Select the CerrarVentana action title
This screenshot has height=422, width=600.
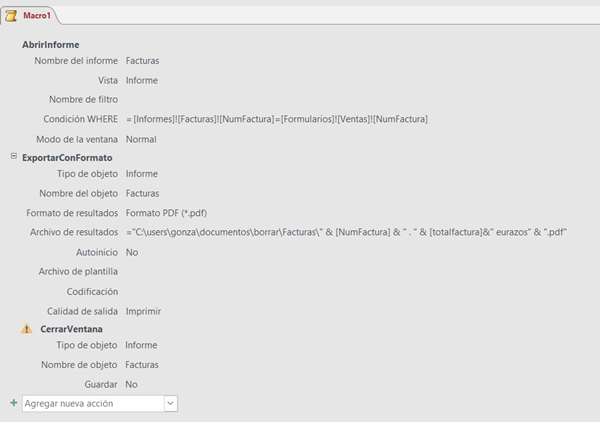point(73,328)
